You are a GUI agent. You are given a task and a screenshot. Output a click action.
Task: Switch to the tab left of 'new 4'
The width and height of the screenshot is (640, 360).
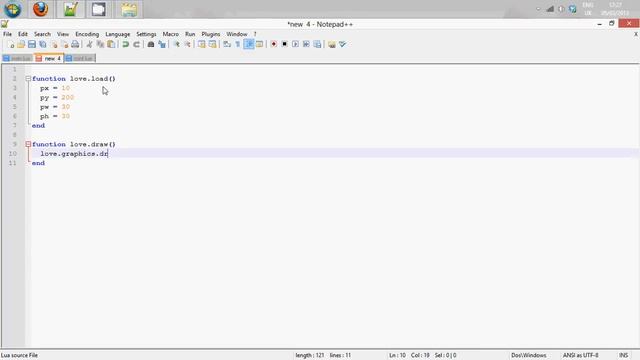pyautogui.click(x=18, y=58)
